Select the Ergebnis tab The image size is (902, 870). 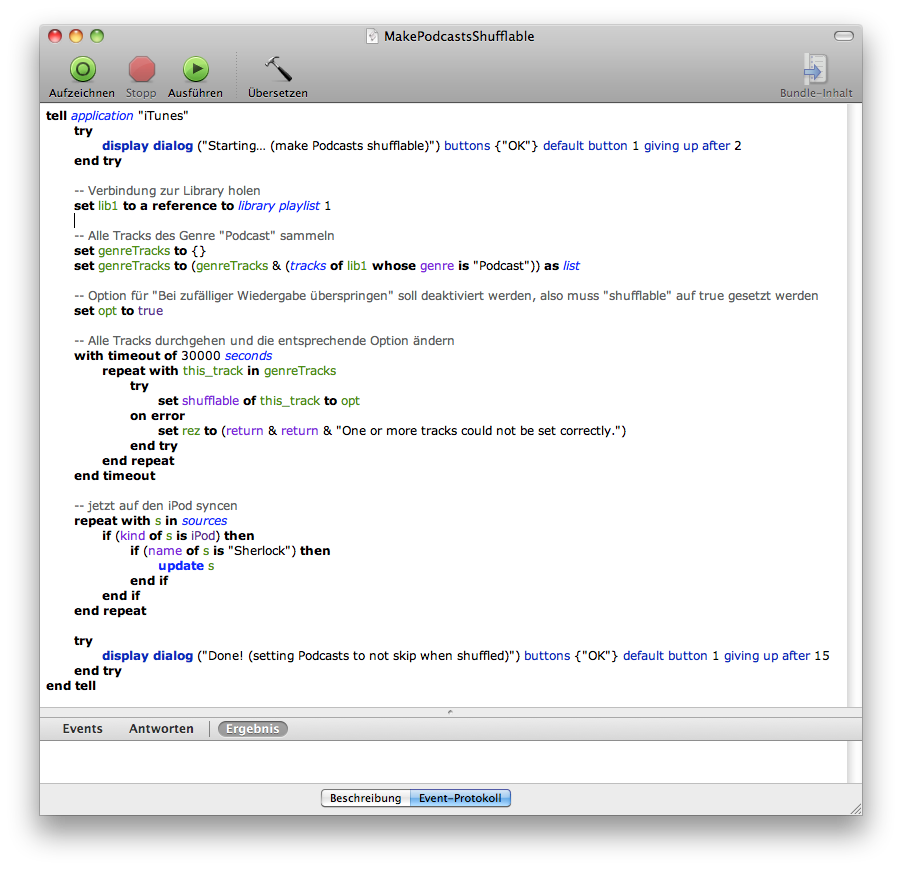tap(253, 729)
